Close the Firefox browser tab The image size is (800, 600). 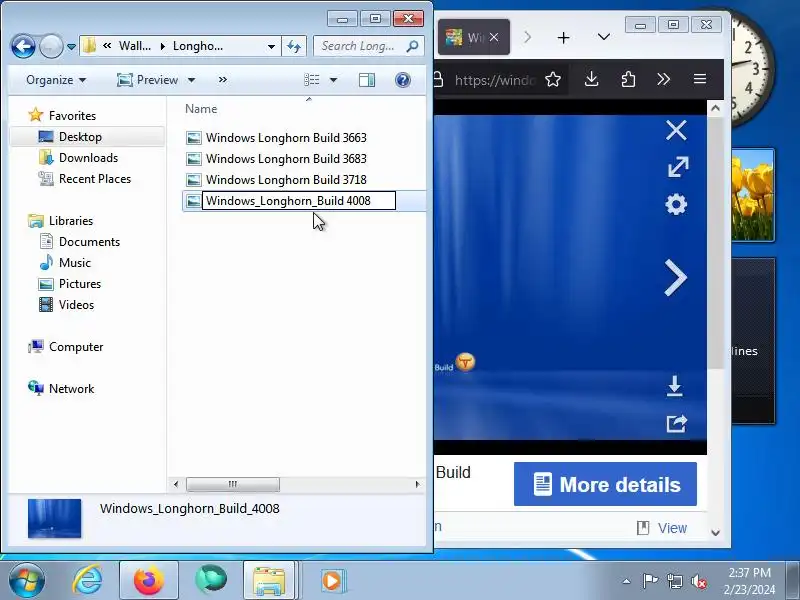494,37
